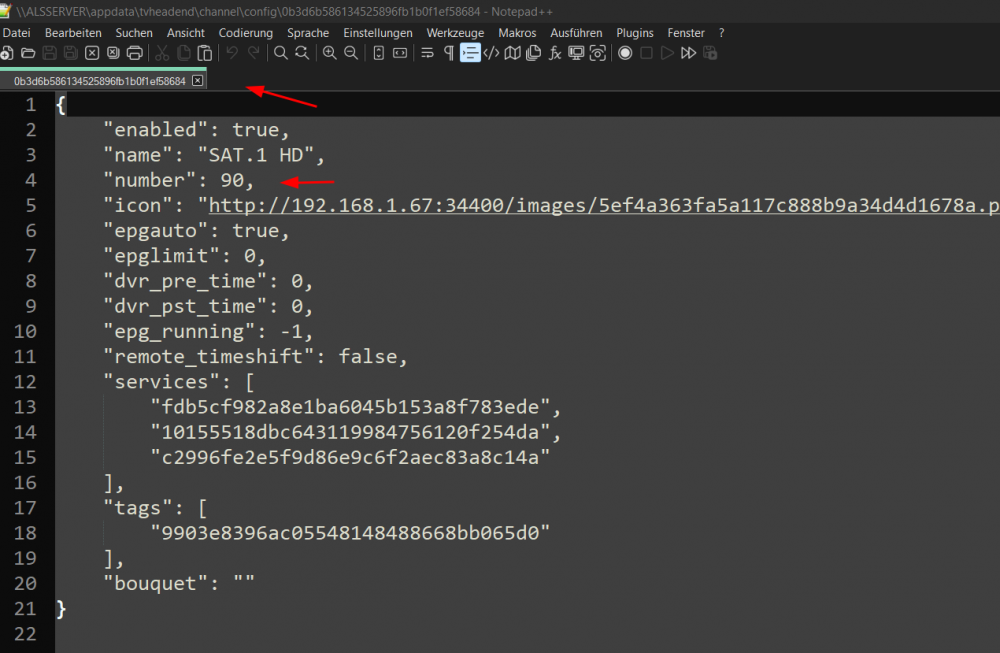The image size is (1000, 653).
Task: Open the Document Map icon
Action: point(513,53)
